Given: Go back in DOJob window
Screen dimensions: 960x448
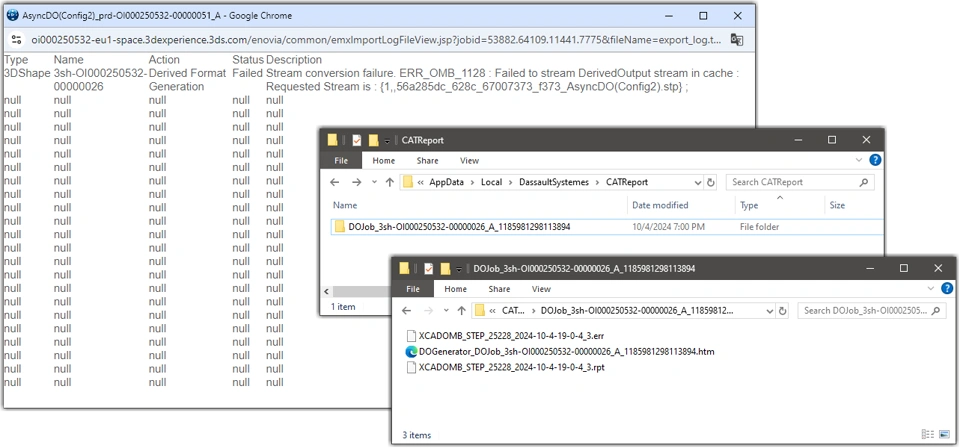Looking at the screenshot, I should (407, 311).
